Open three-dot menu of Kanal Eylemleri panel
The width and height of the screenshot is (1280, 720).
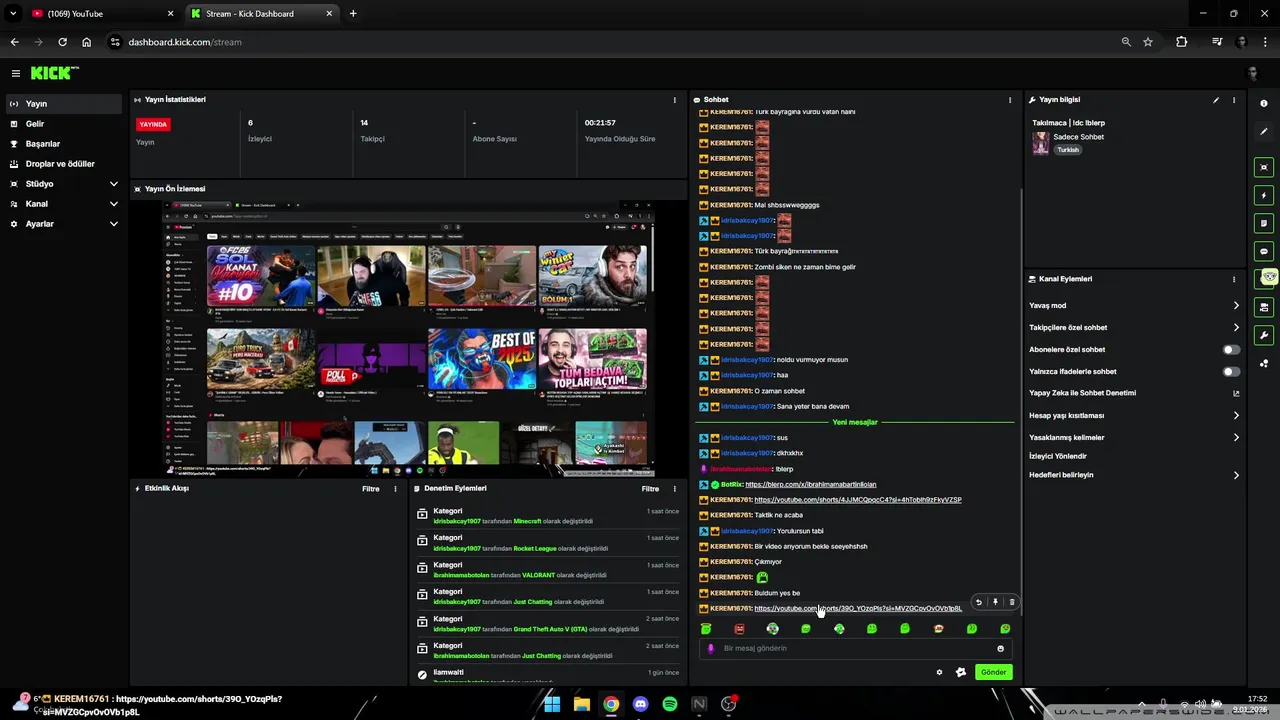[1234, 279]
